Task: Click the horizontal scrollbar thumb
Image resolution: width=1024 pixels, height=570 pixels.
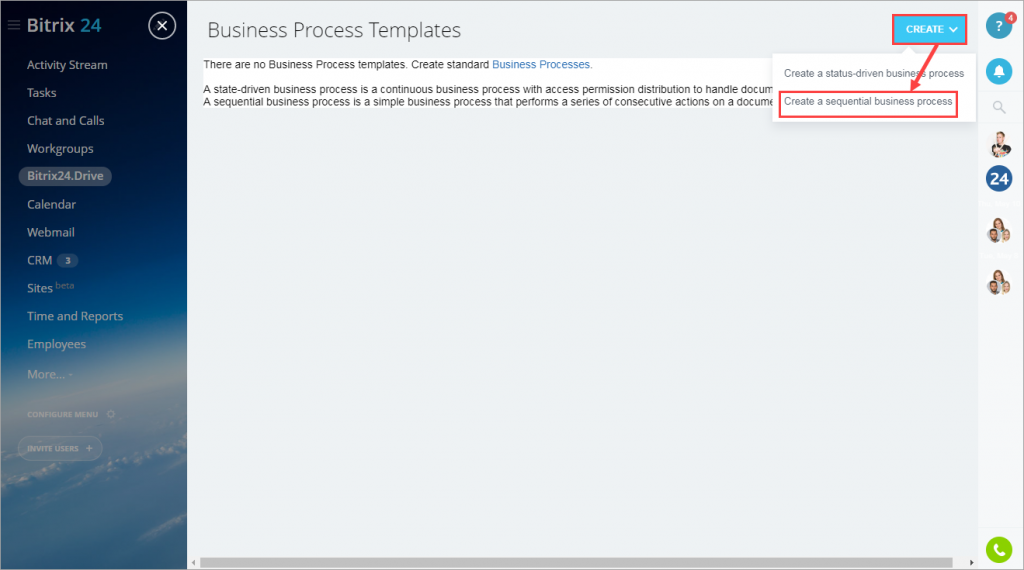Action: [x=576, y=563]
